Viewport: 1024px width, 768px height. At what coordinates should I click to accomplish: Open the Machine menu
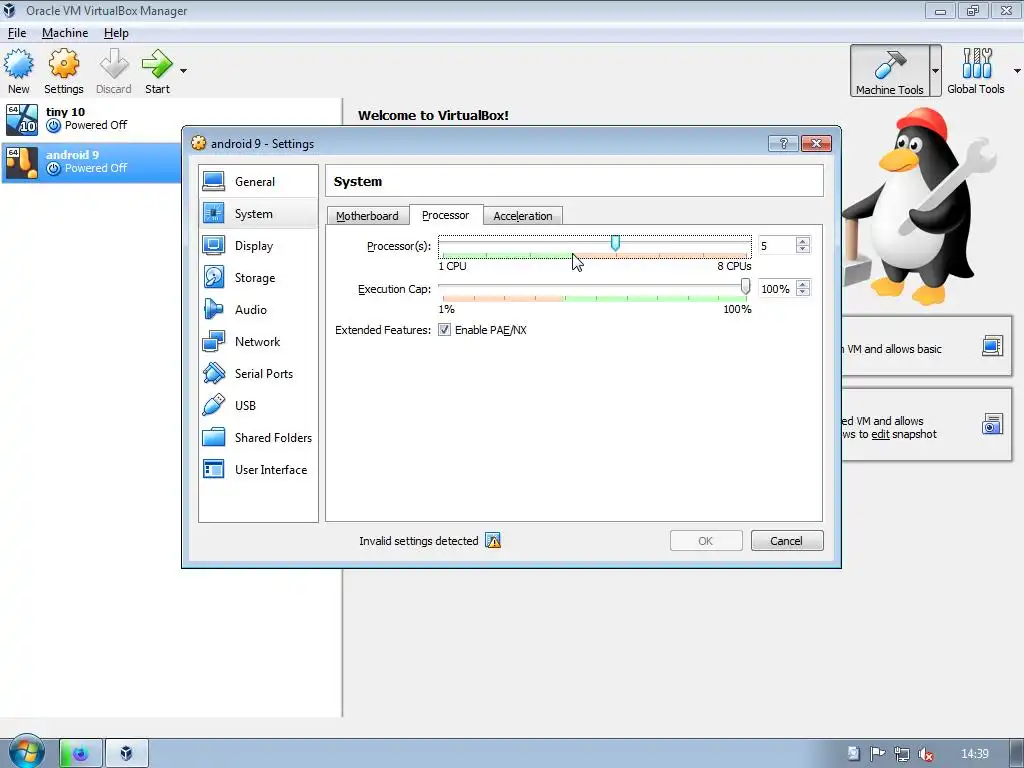click(x=65, y=33)
